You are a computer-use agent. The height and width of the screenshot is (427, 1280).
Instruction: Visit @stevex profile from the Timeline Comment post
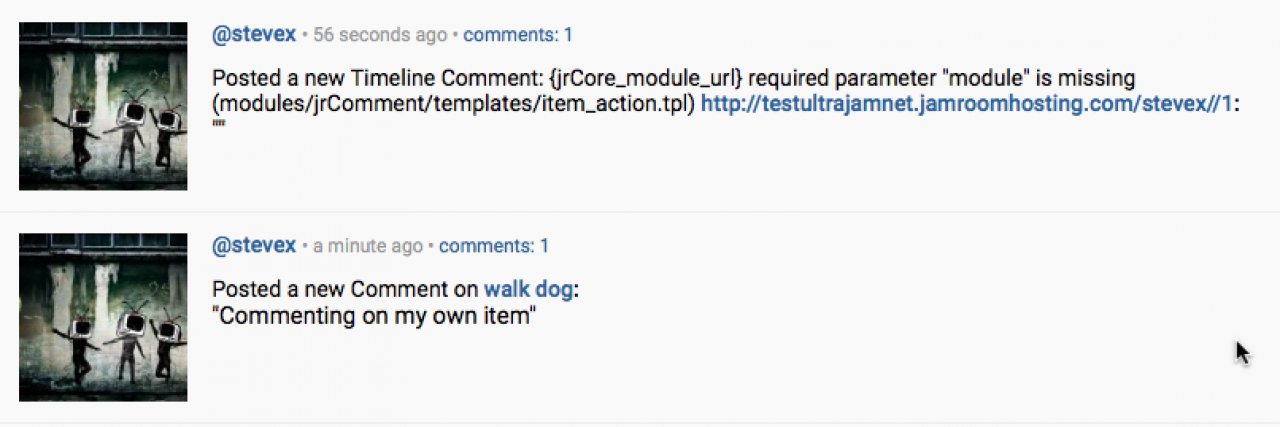coord(254,34)
